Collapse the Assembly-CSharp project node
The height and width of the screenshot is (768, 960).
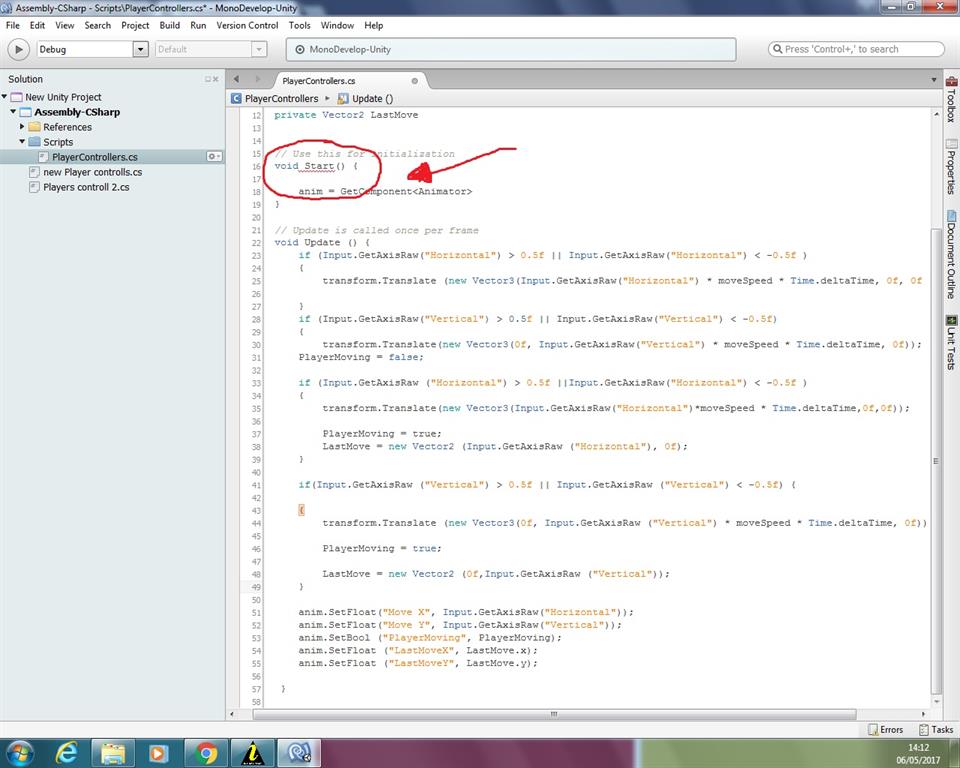(13, 111)
